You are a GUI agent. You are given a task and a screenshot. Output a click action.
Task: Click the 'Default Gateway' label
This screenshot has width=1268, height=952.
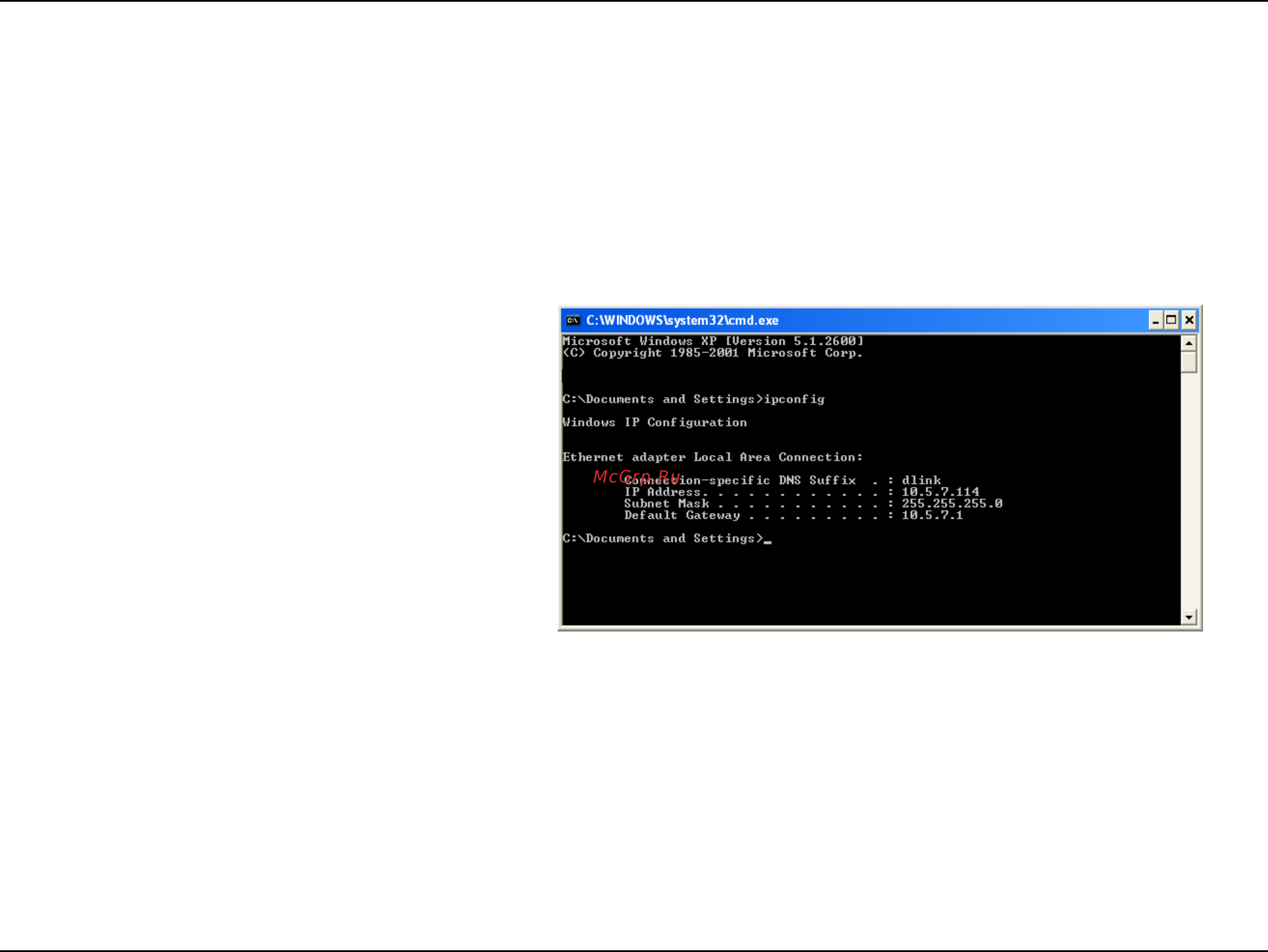[682, 515]
